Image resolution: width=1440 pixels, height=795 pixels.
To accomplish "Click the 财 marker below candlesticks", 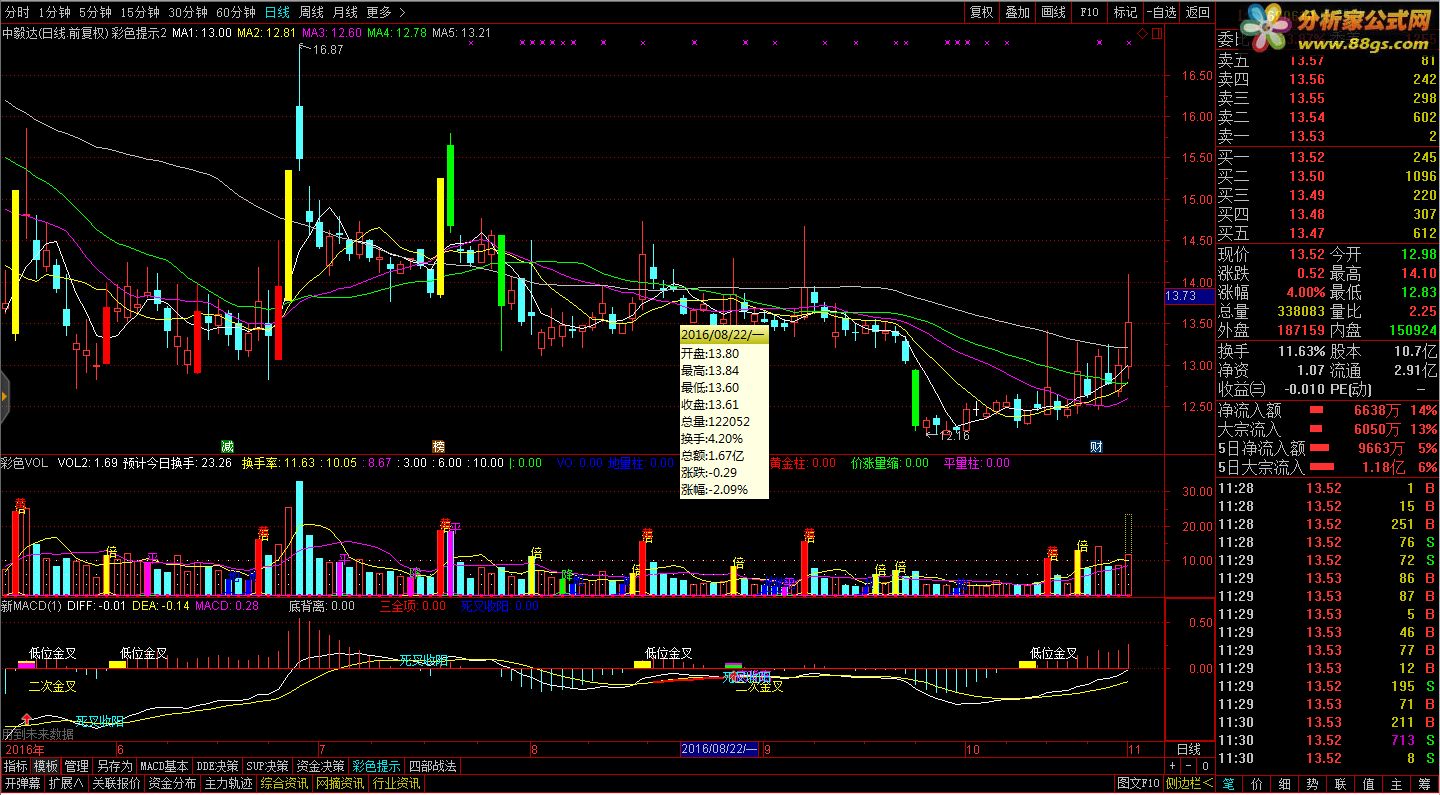I will pos(1096,446).
